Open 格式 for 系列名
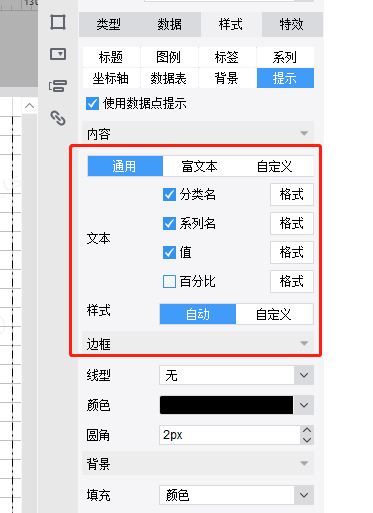Viewport: 373px width, 513px height. 292,223
